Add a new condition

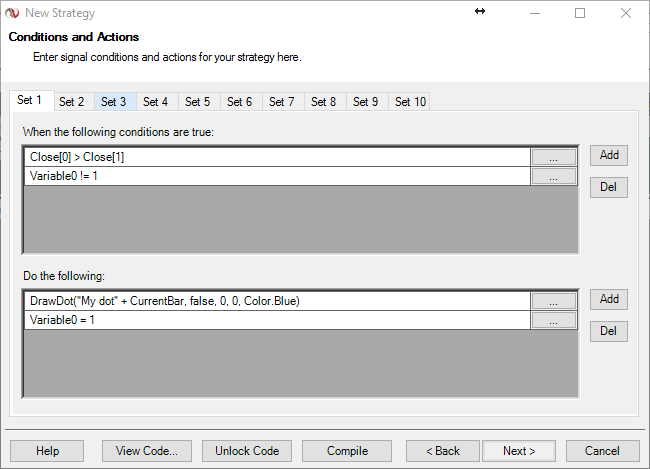click(x=609, y=155)
